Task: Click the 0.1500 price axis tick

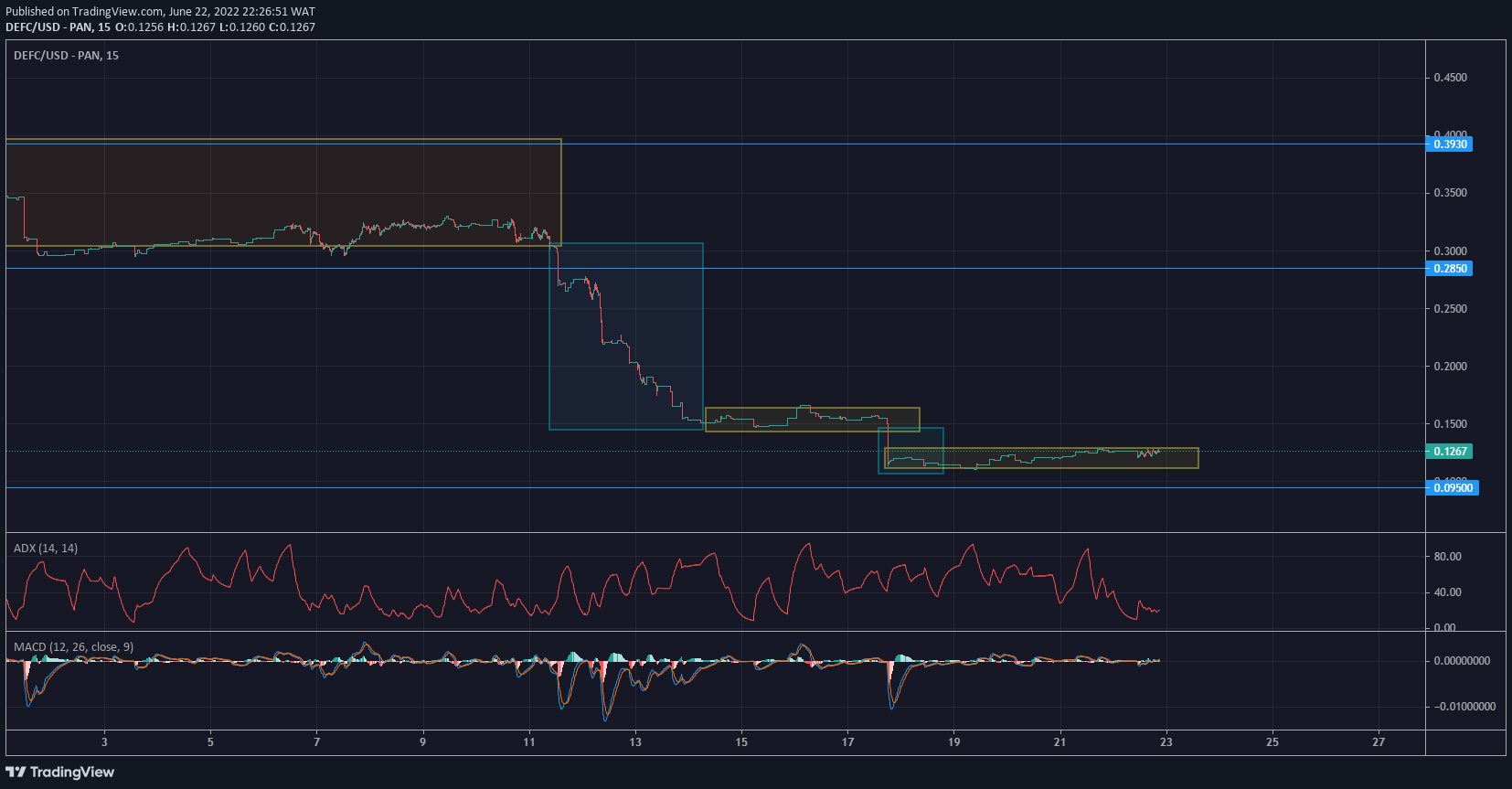Action: (x=1450, y=424)
